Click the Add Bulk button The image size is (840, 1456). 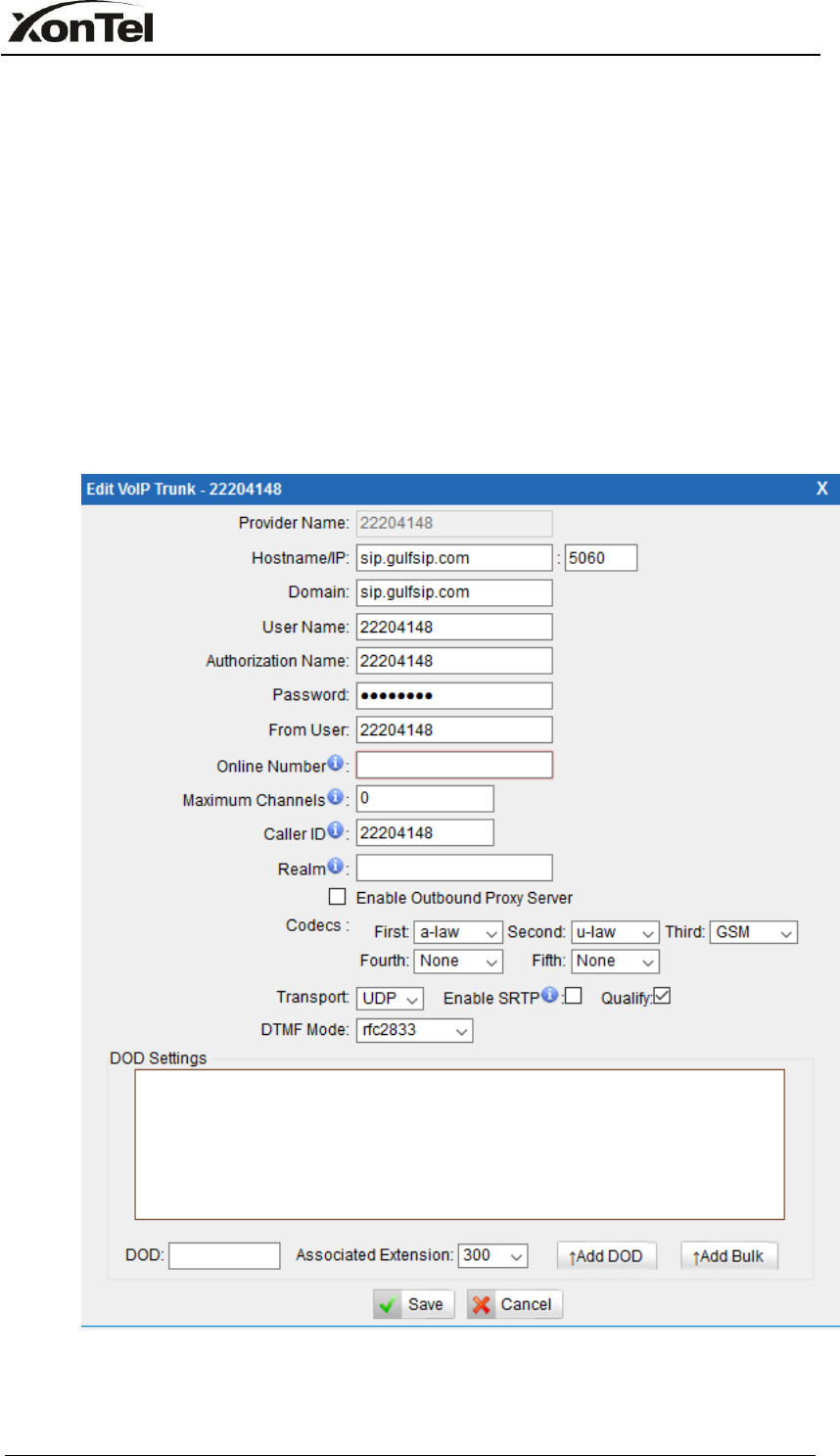729,1256
